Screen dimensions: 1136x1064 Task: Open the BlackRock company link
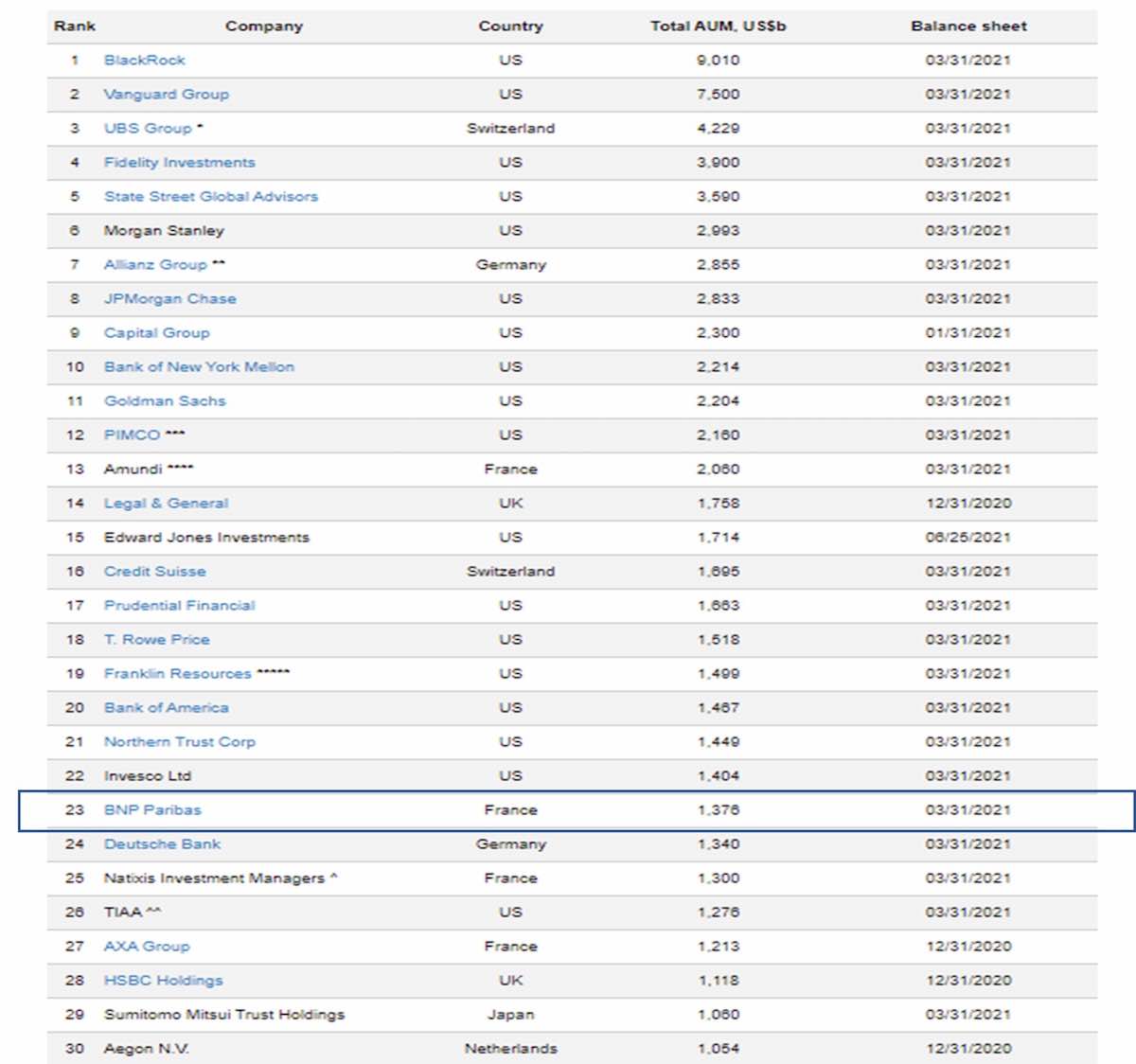point(145,60)
